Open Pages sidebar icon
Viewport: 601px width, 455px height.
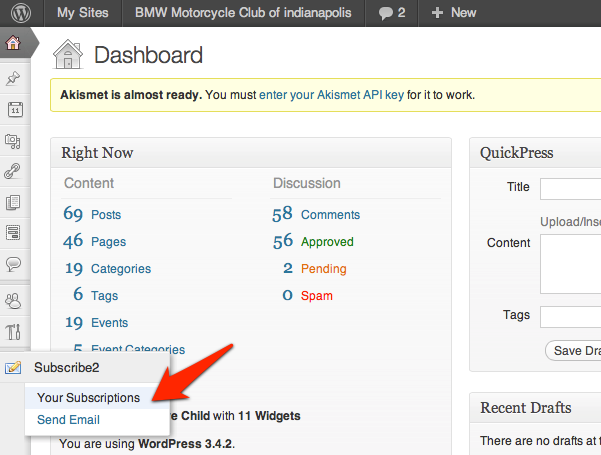[13, 202]
